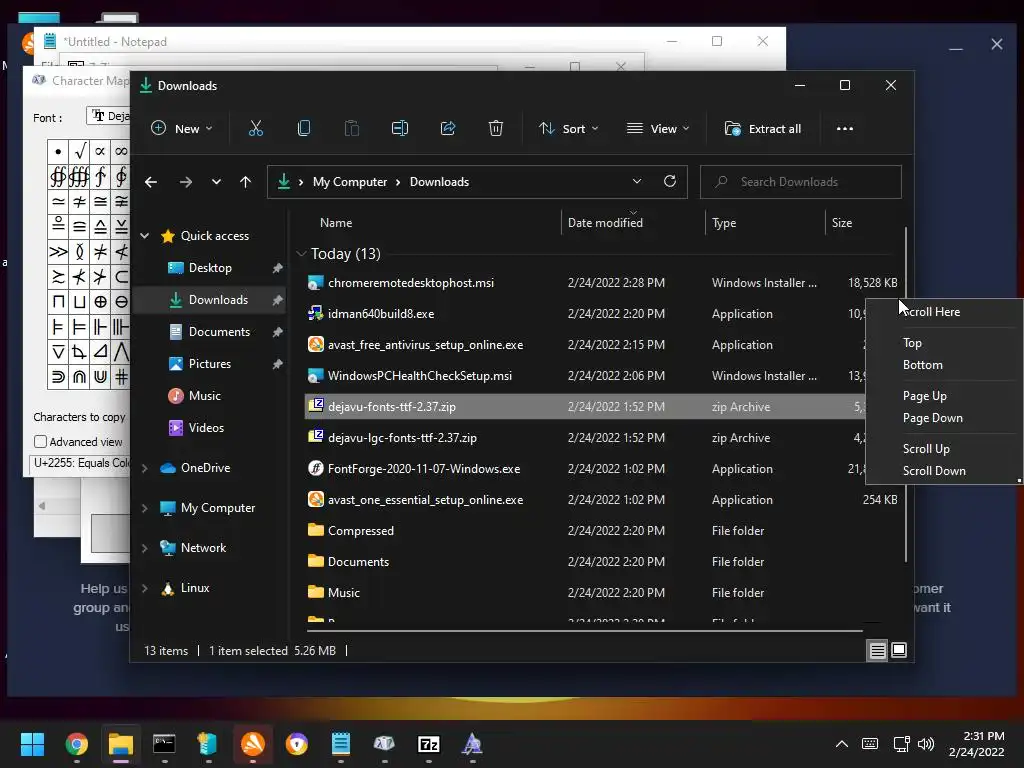
Task: Open recent locations chevron dropdown
Action: (x=216, y=182)
